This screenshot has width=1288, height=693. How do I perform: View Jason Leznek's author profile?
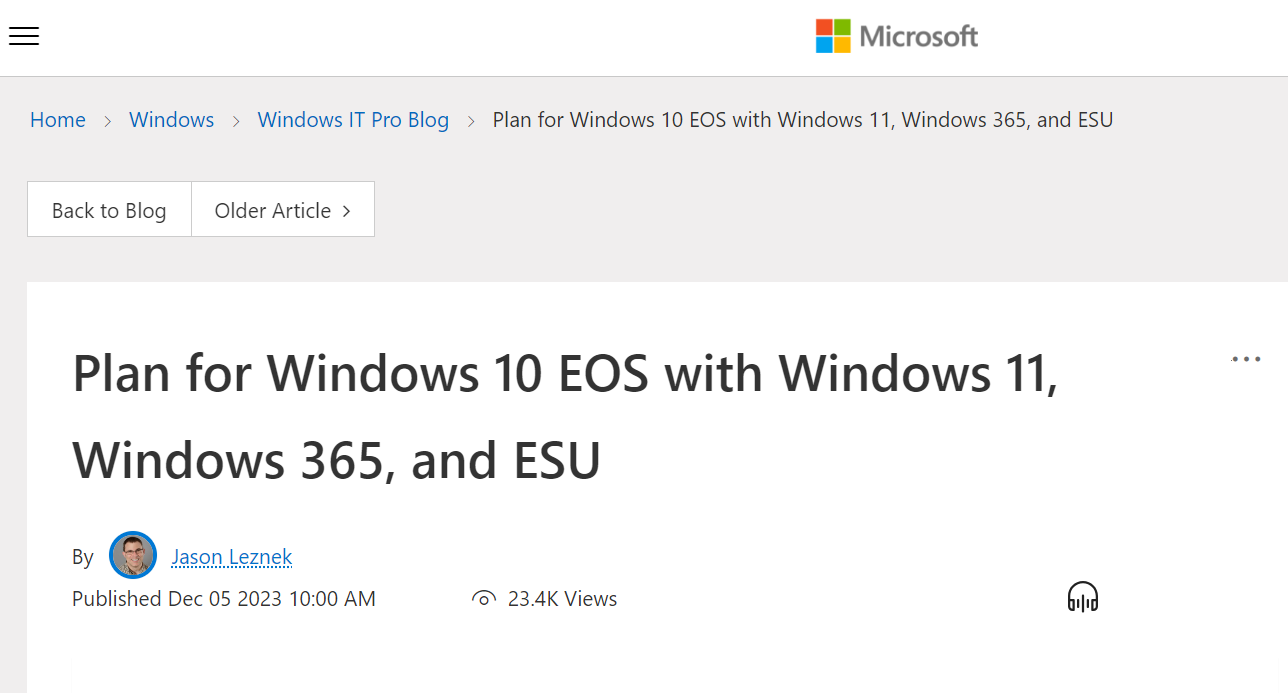pyautogui.click(x=231, y=556)
